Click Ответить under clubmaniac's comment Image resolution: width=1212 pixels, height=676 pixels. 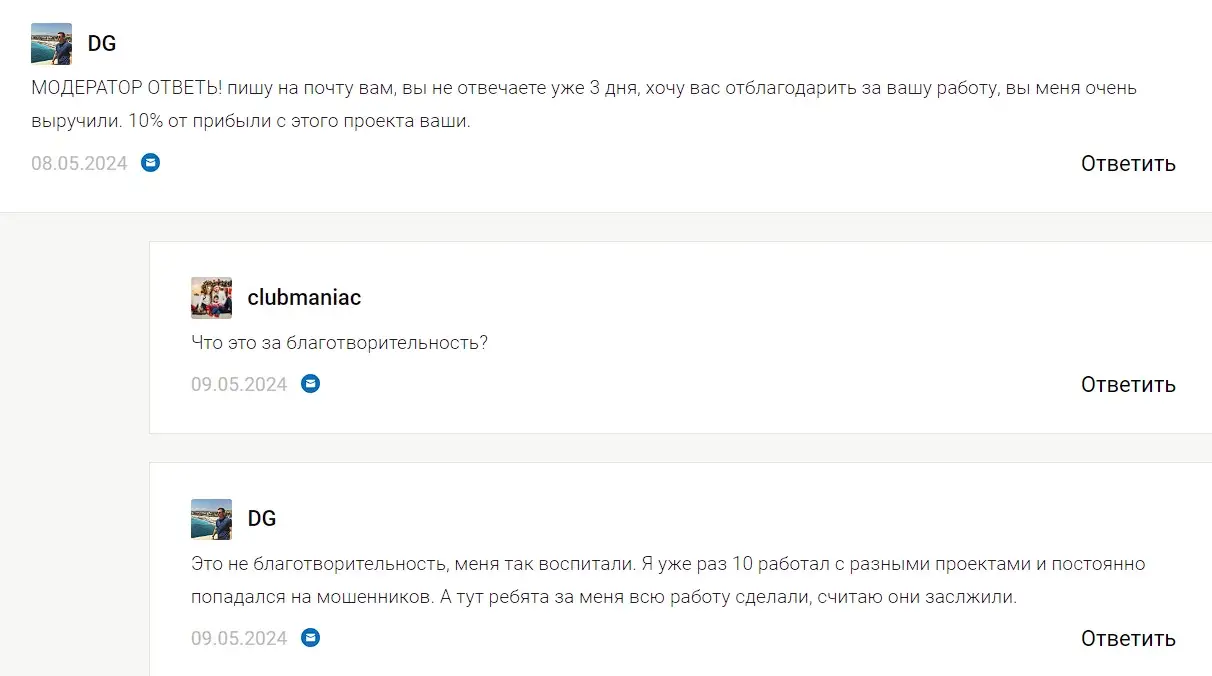[x=1128, y=384]
